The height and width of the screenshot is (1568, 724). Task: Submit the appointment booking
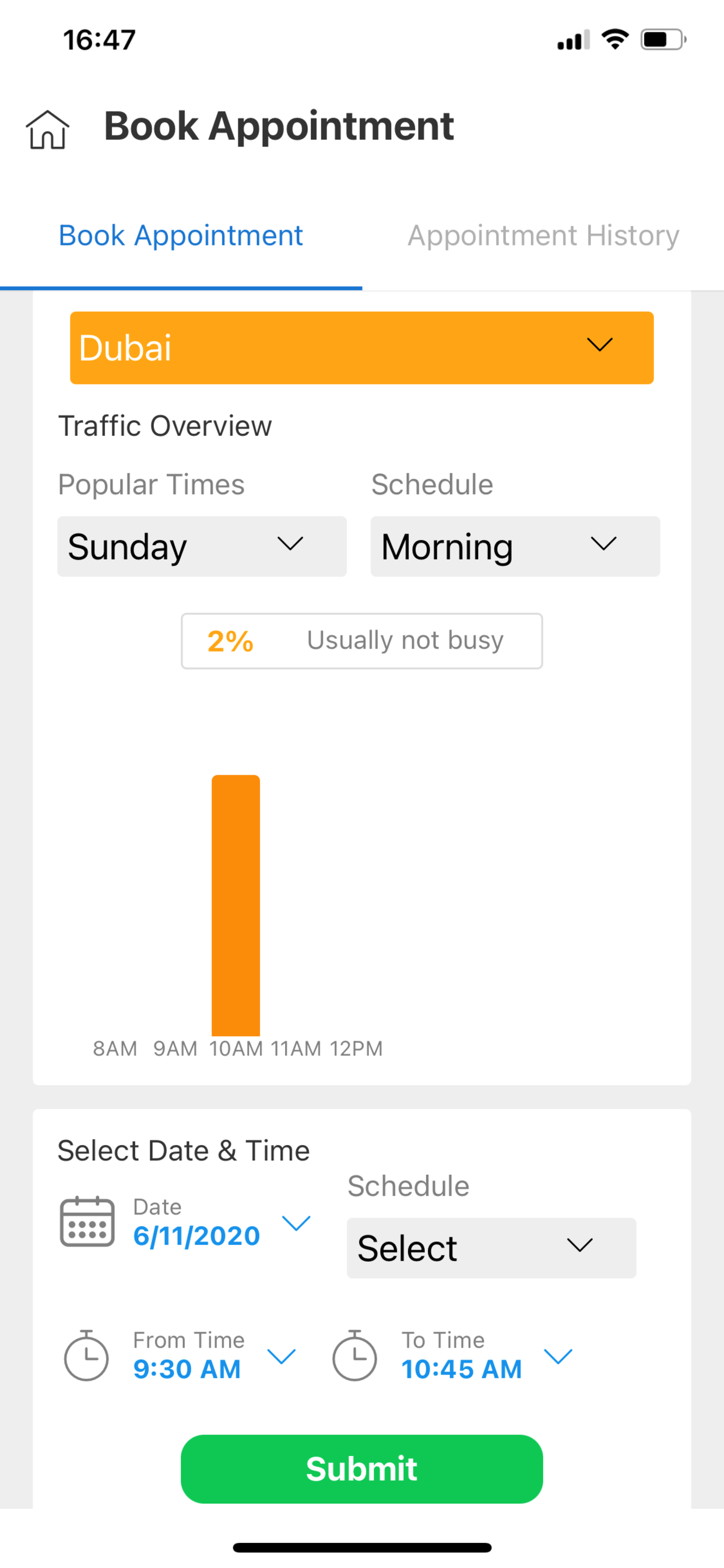(x=362, y=1469)
